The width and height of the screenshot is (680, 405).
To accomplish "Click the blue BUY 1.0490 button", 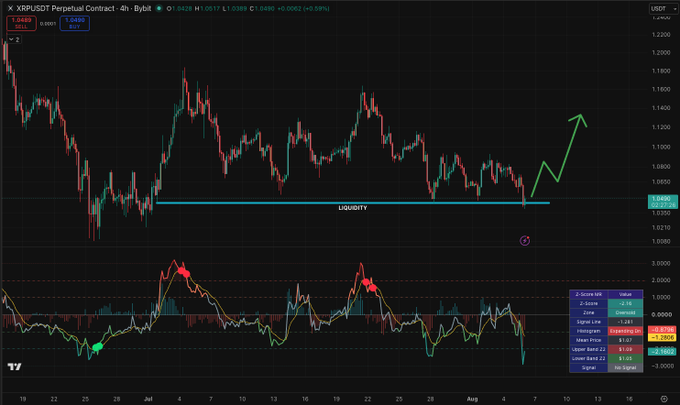I will [75, 23].
